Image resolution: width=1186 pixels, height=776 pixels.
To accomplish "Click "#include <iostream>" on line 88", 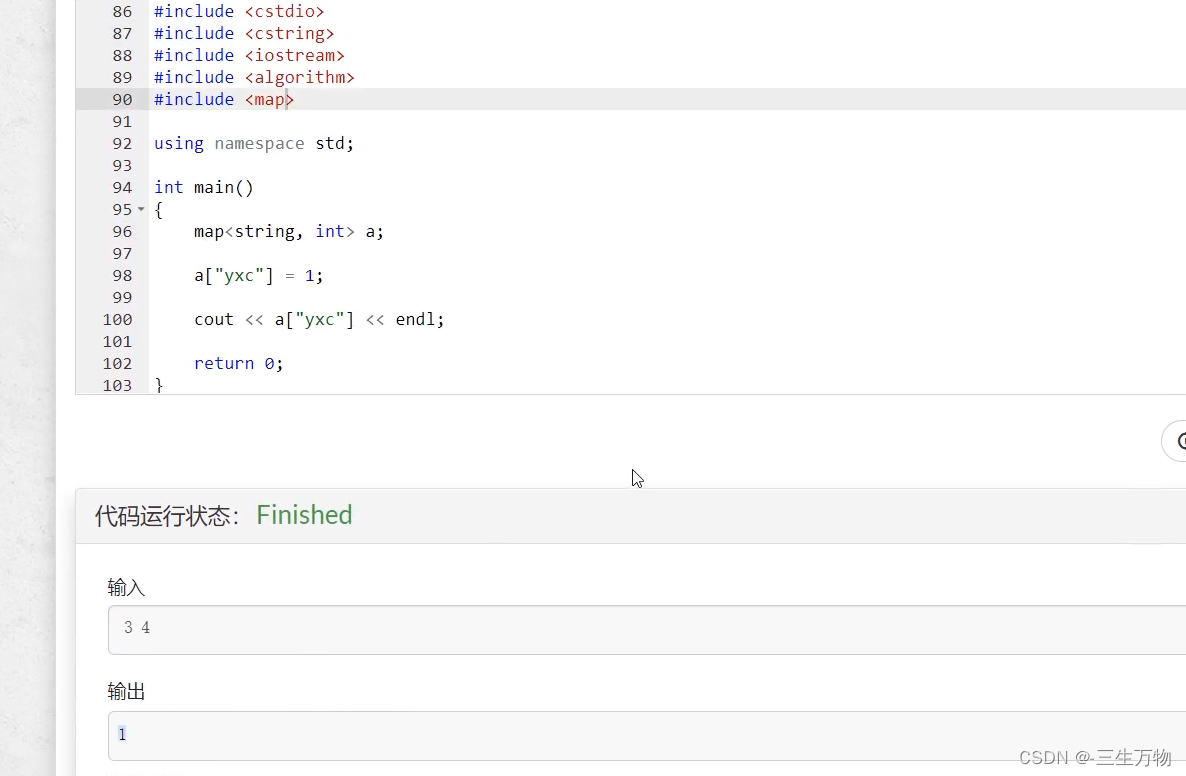I will pyautogui.click(x=249, y=55).
